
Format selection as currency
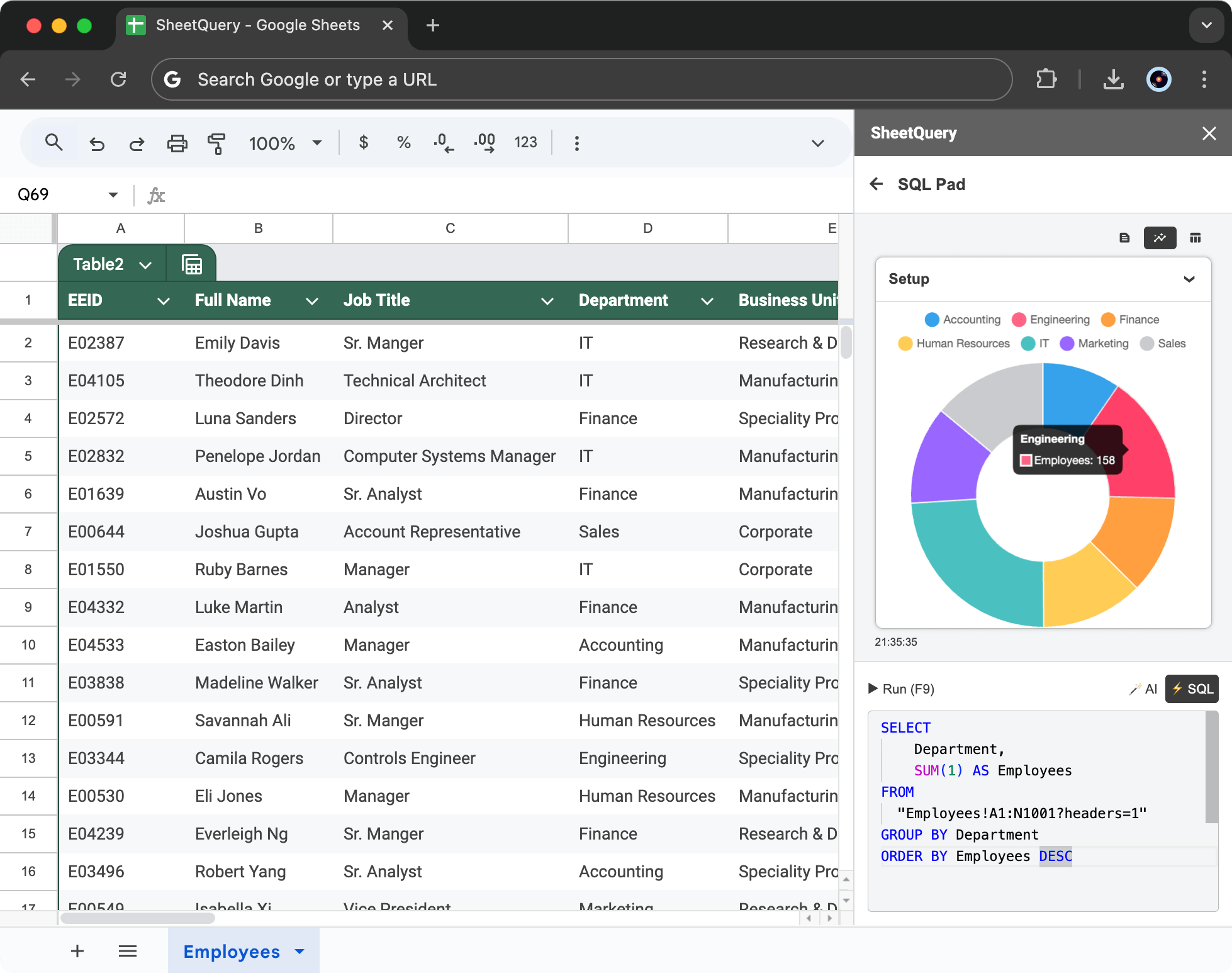pos(364,143)
